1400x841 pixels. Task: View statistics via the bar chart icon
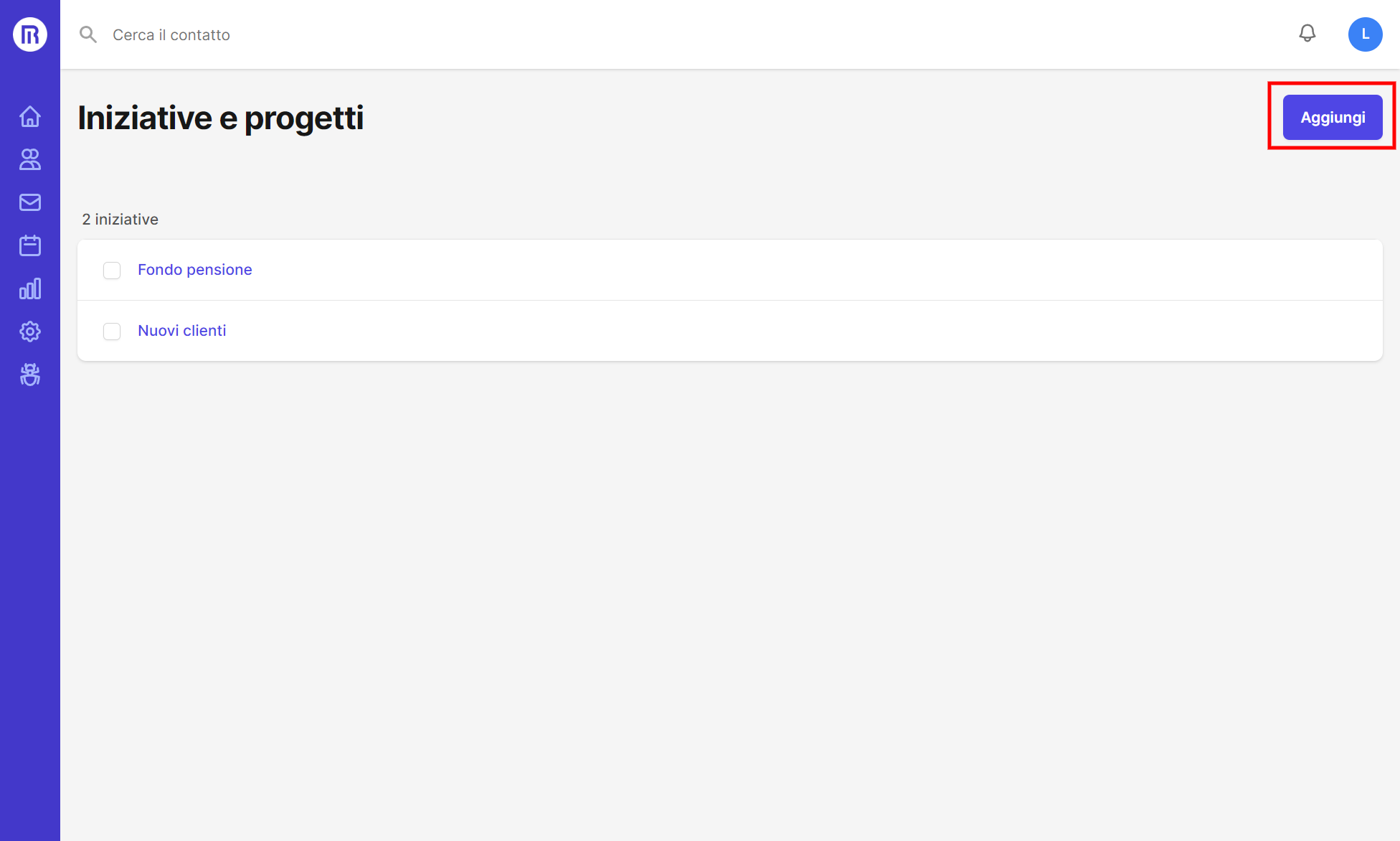(x=29, y=288)
